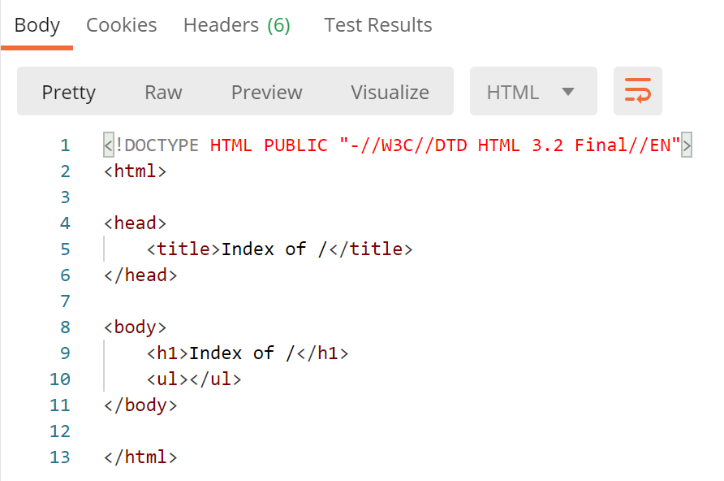Click line number 7 in gutter
The height and width of the screenshot is (481, 724).
[65, 302]
